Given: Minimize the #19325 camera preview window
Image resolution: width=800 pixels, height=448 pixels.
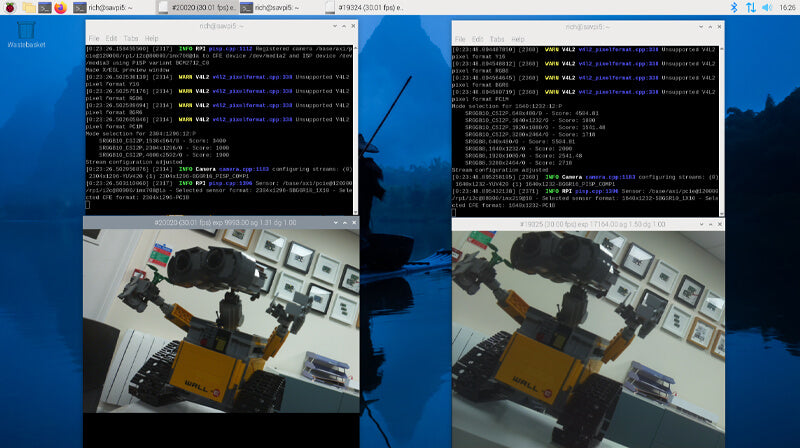Looking at the screenshot, I should pos(701,224).
